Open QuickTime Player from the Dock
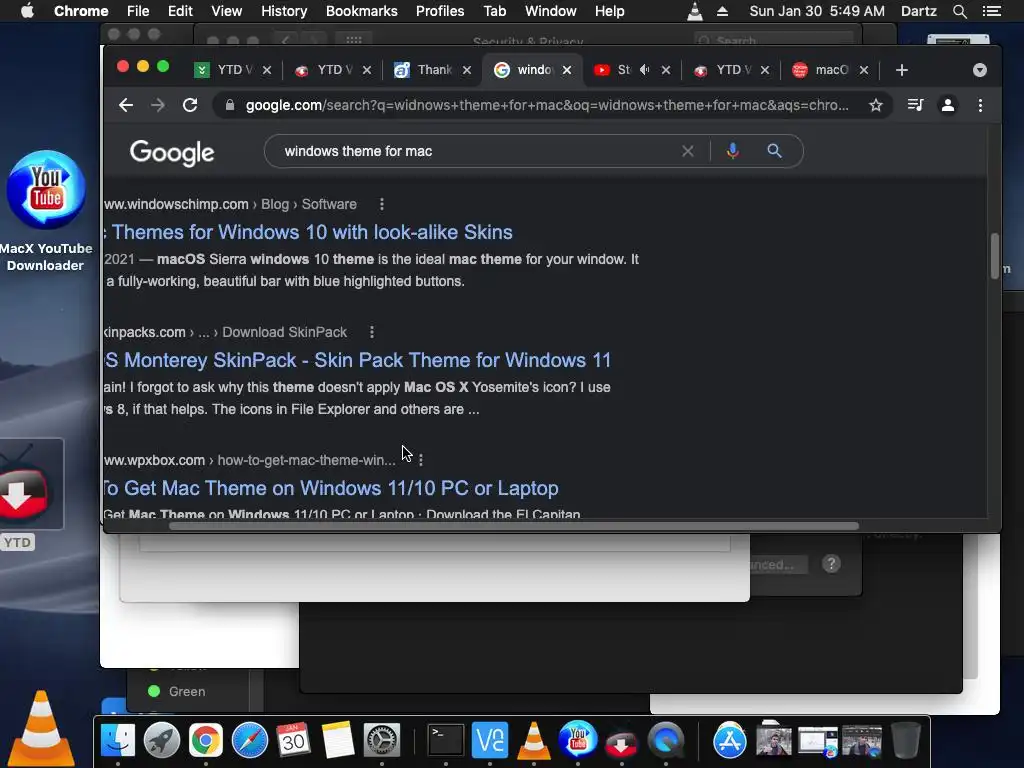 (665, 740)
